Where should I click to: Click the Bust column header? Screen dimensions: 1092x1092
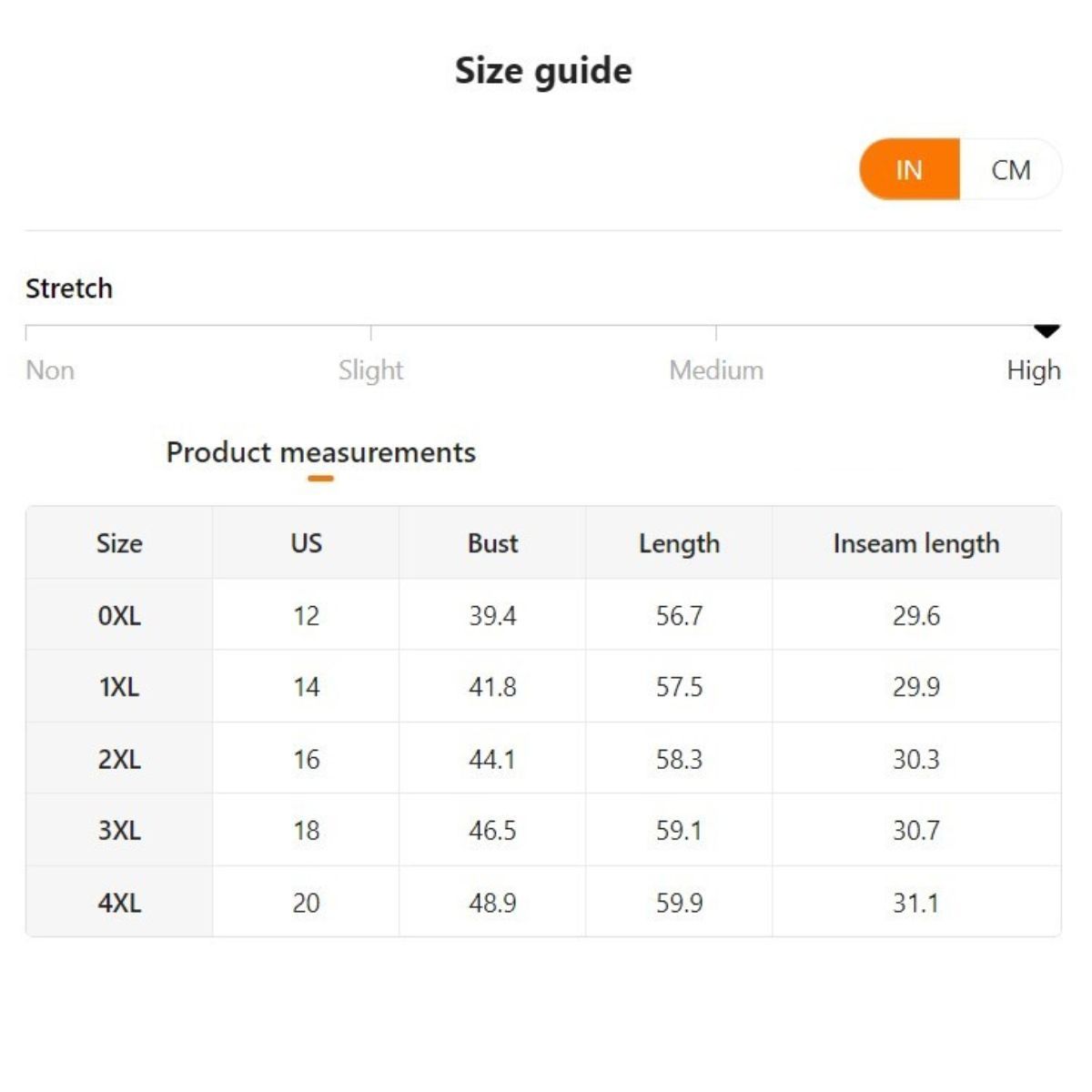pos(492,543)
